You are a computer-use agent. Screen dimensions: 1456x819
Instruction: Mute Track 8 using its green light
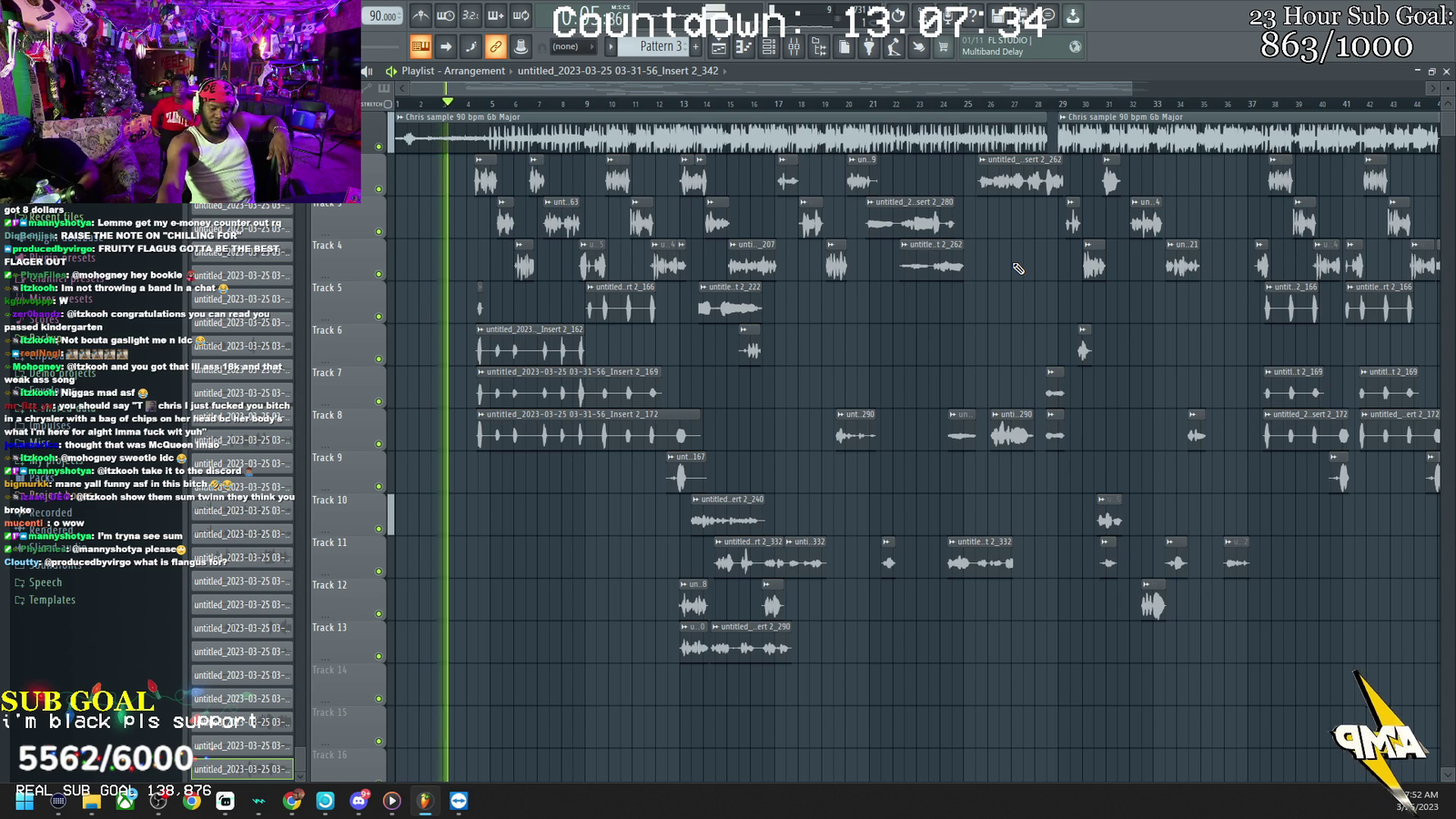tap(379, 444)
